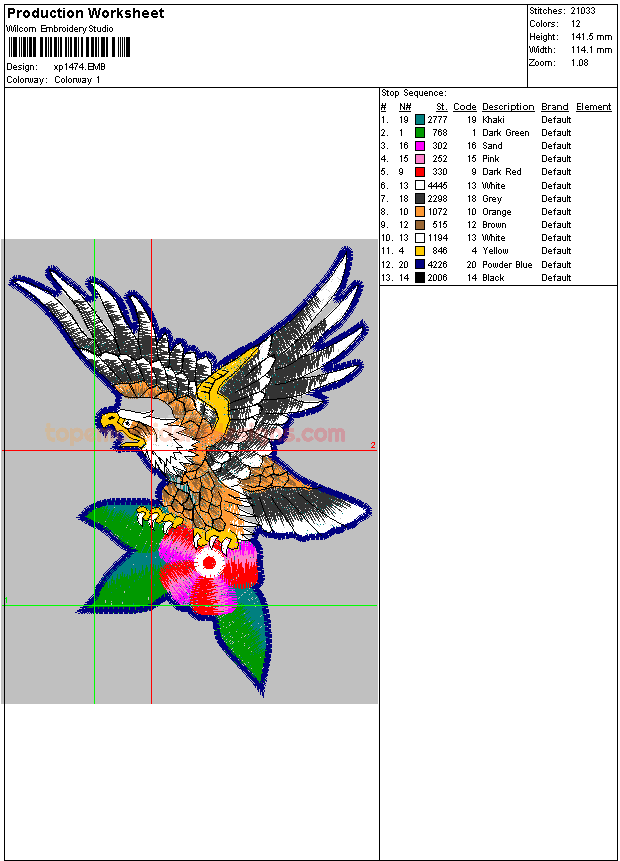Click the Element column header
This screenshot has height=861, width=620.
point(593,107)
